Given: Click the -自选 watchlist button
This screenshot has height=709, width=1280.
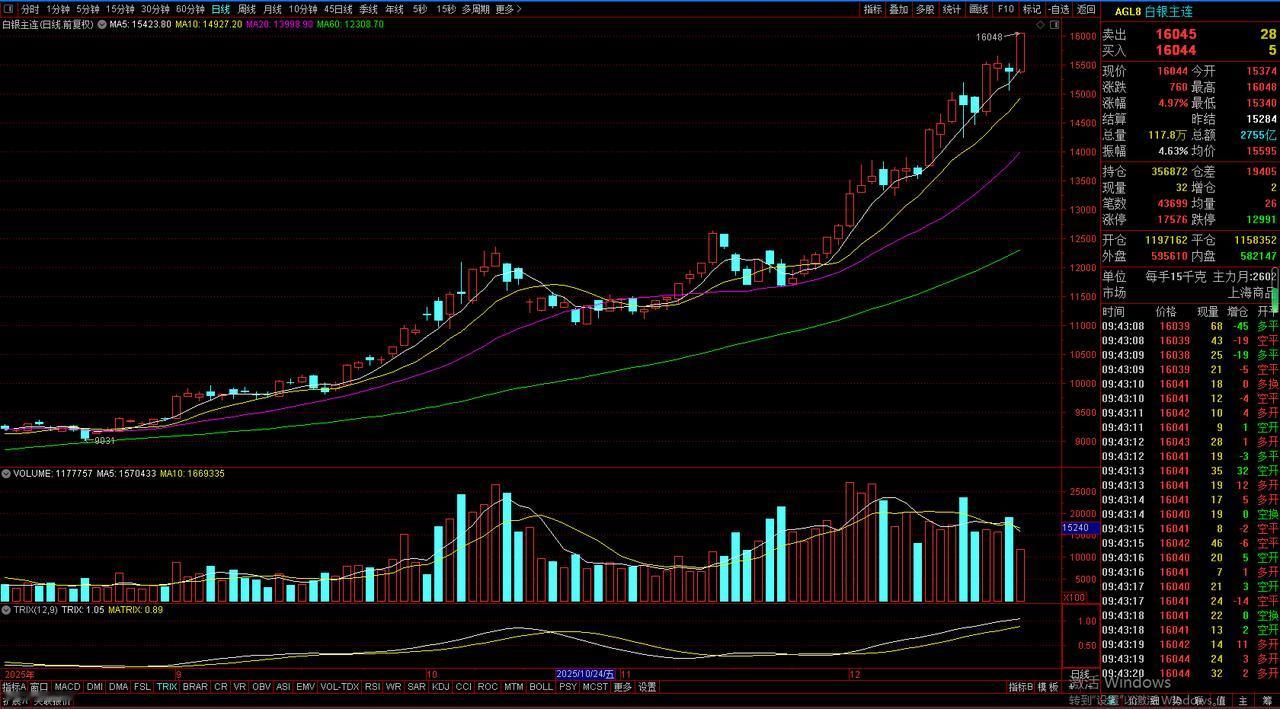Looking at the screenshot, I should pyautogui.click(x=1058, y=9).
